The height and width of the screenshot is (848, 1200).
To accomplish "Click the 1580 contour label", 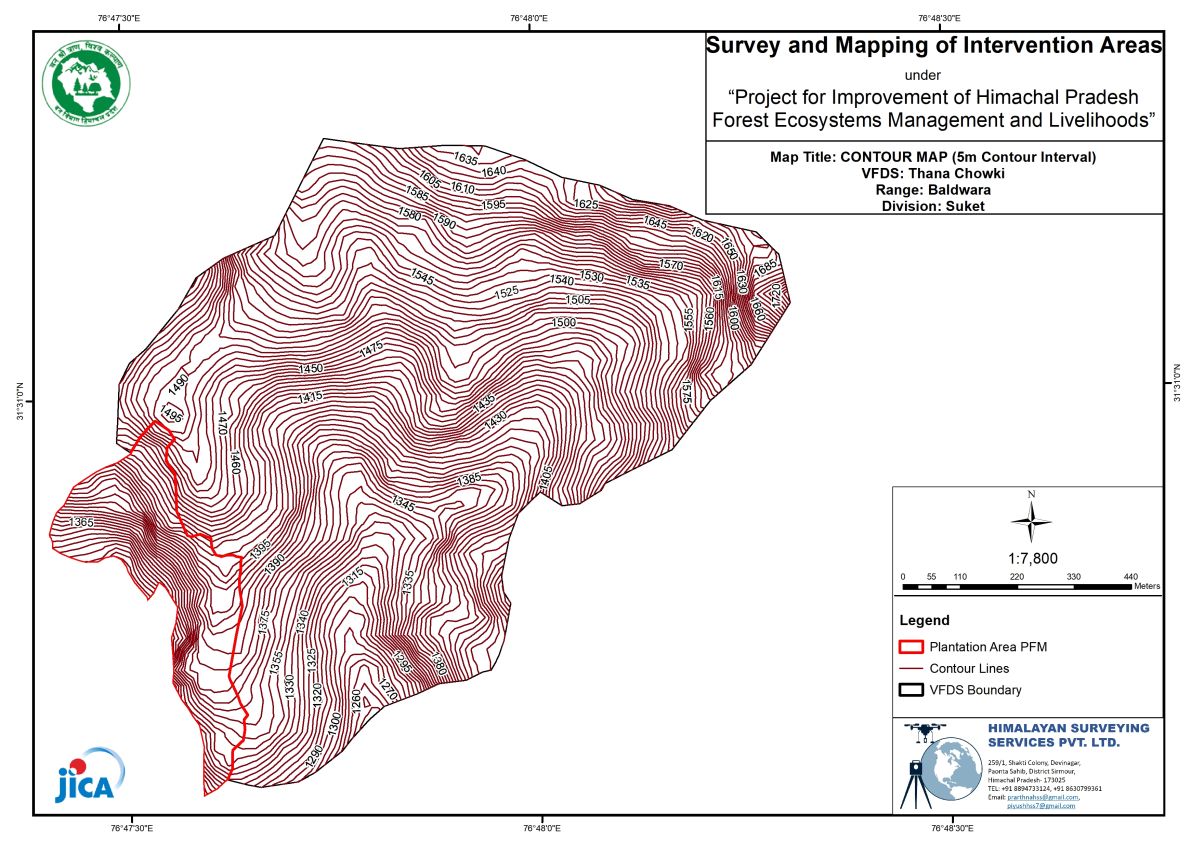I will [x=409, y=214].
